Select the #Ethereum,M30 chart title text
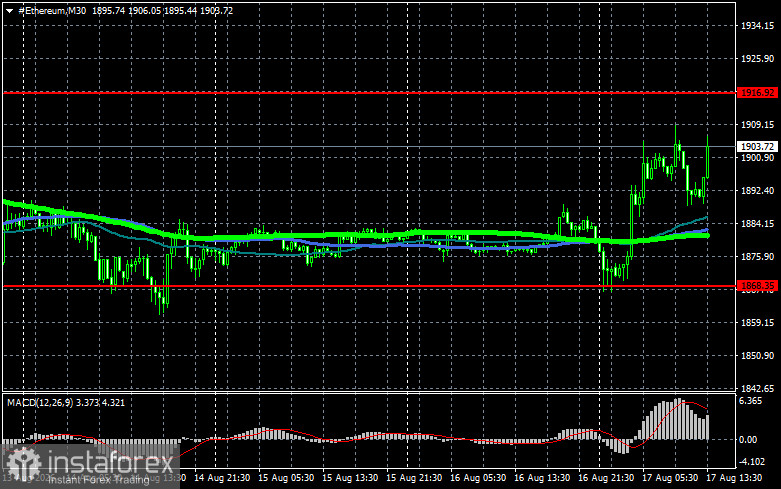Image resolution: width=781 pixels, height=489 pixels. 52,11
